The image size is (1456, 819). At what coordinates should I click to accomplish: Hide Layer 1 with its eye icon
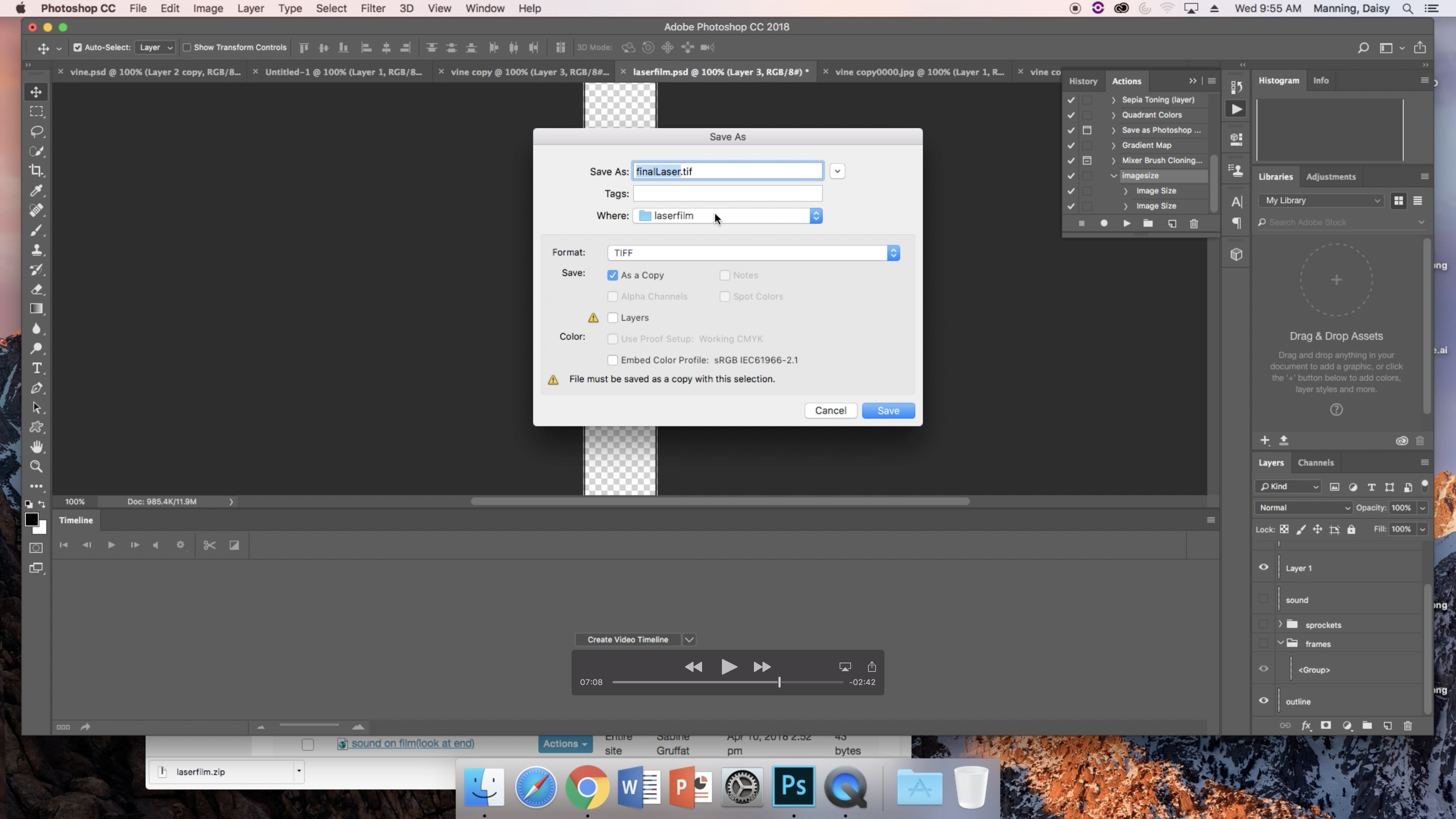(x=1263, y=567)
